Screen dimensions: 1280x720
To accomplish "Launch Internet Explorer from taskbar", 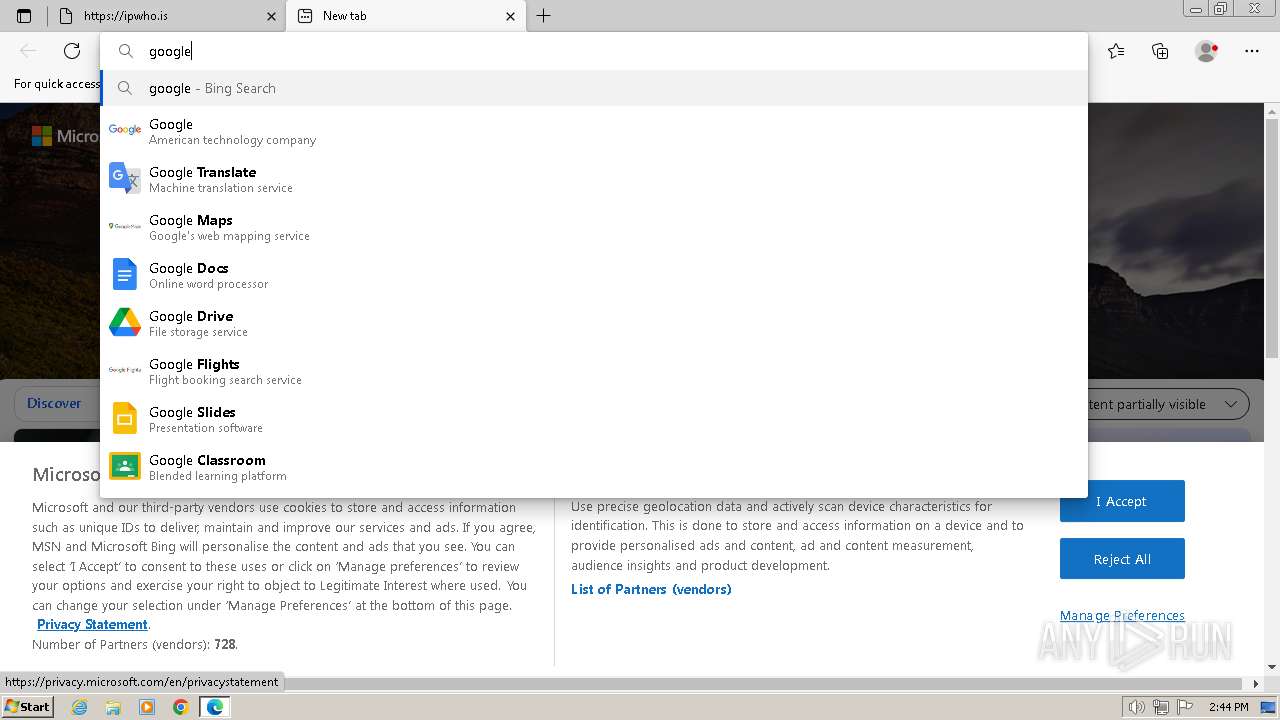I will point(80,707).
